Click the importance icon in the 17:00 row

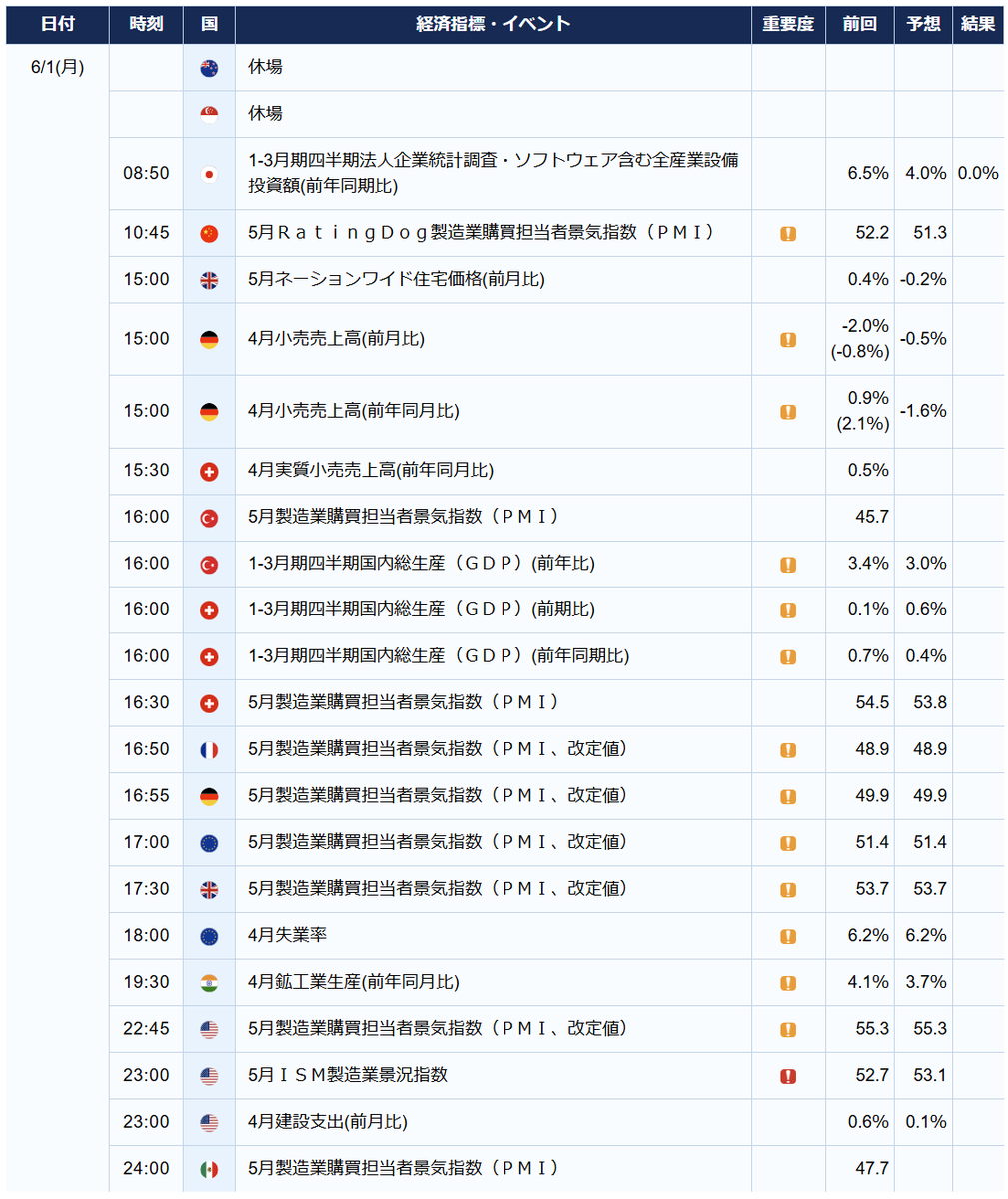(x=788, y=843)
